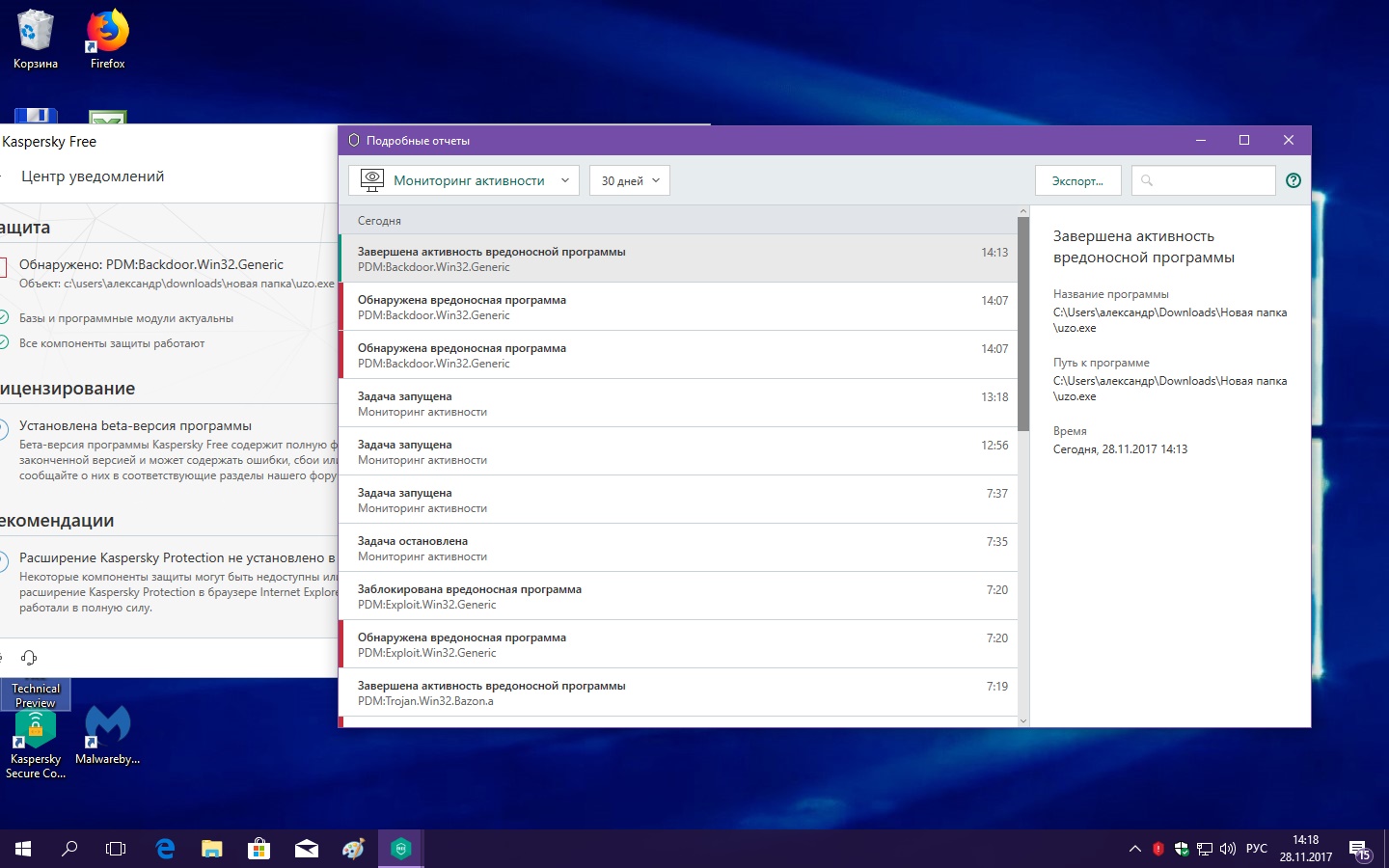Click the report search input field

point(1211,180)
